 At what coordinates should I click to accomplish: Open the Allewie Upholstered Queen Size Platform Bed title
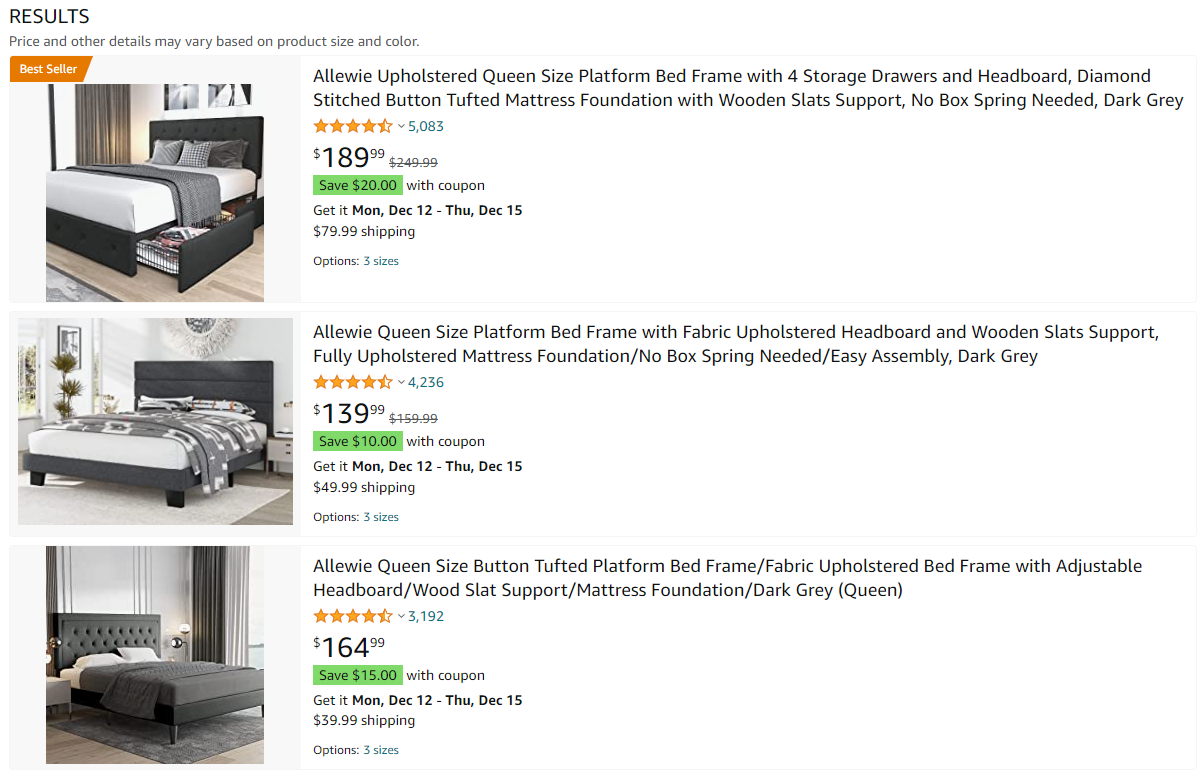click(748, 88)
